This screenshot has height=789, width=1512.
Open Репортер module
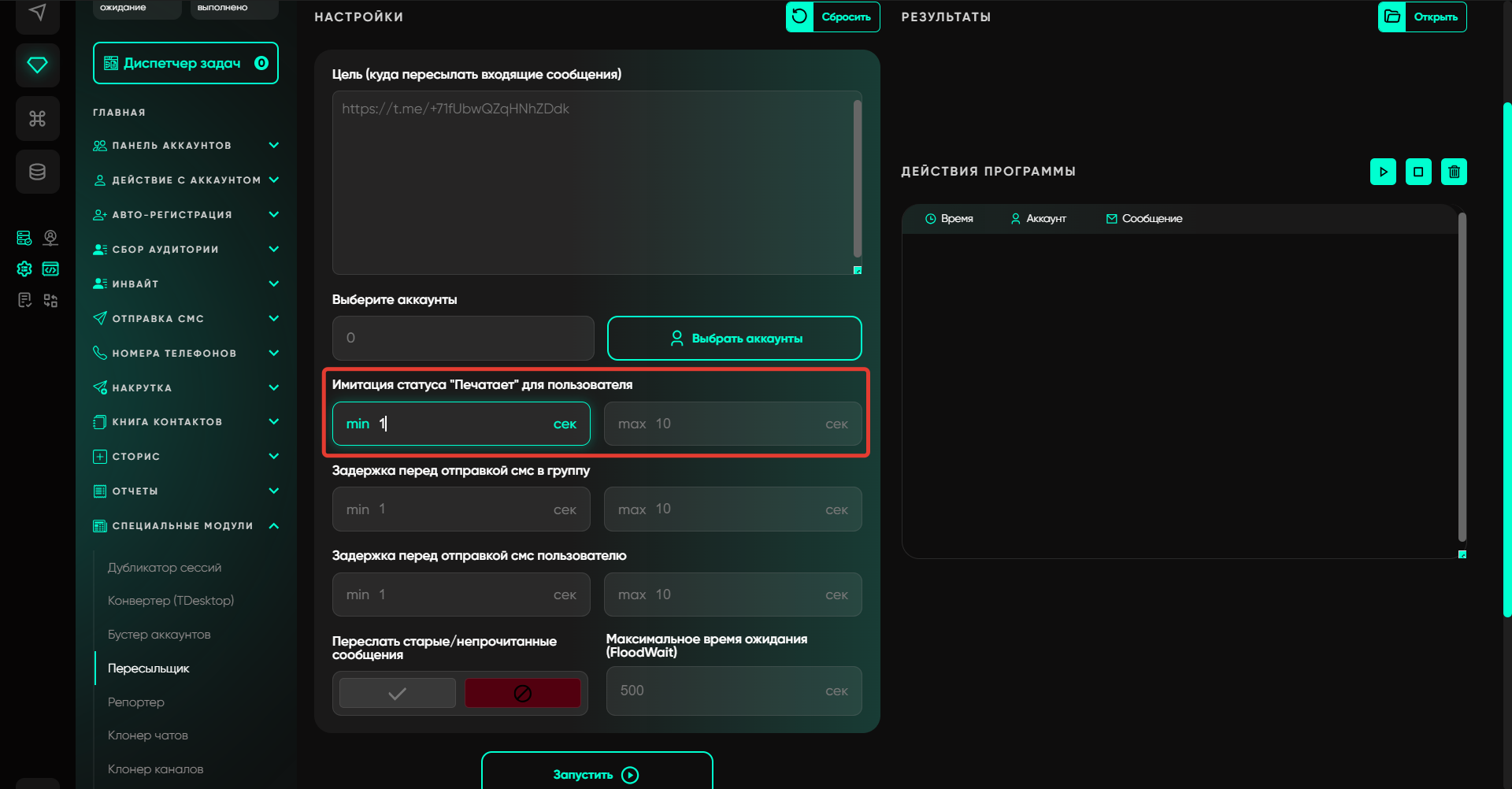(x=136, y=702)
